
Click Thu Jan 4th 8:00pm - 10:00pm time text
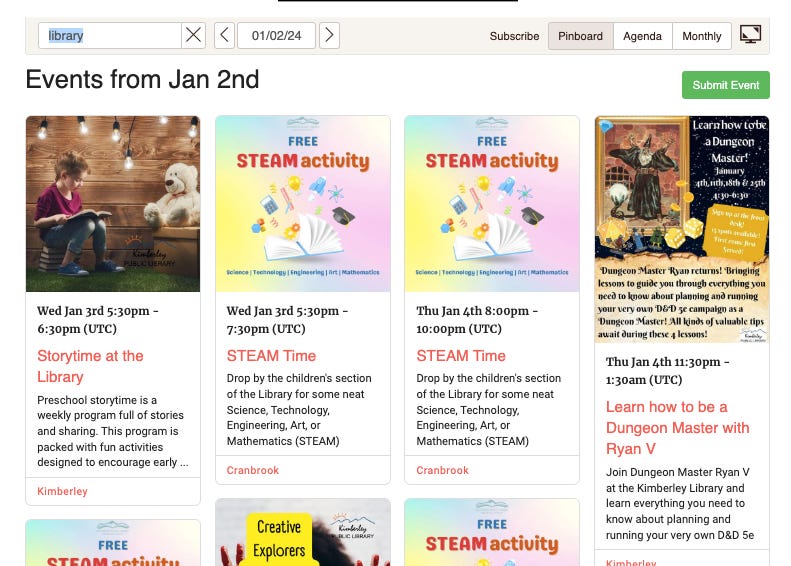coord(477,320)
